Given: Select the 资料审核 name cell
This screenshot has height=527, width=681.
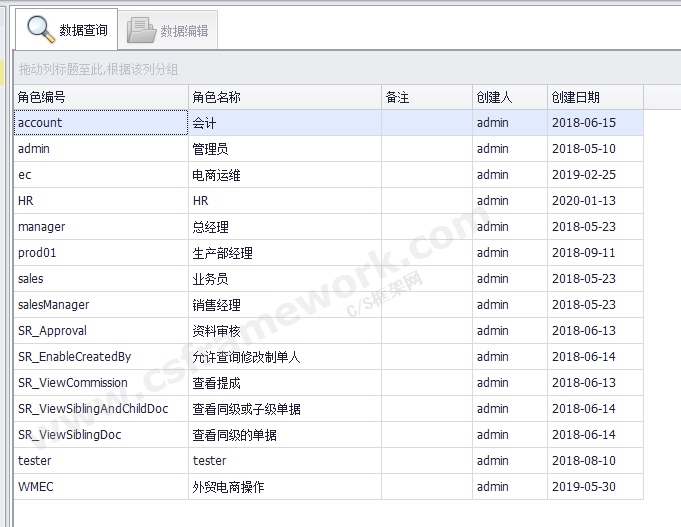Looking at the screenshot, I should (285, 331).
